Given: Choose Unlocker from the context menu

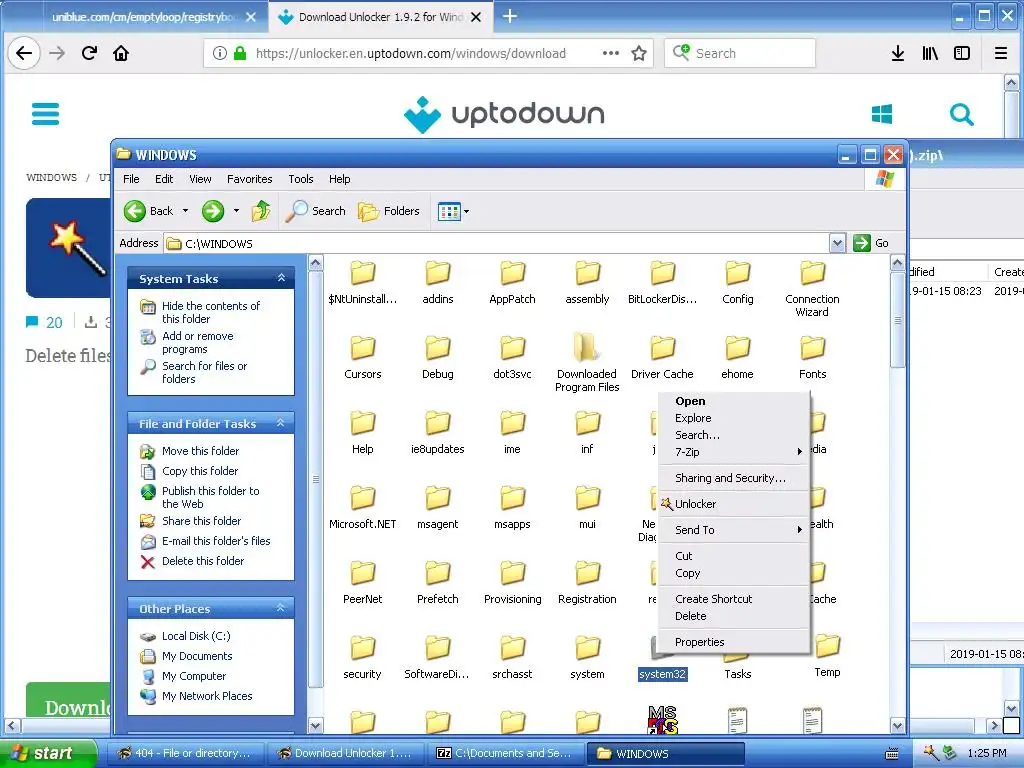Looking at the screenshot, I should coord(735,504).
